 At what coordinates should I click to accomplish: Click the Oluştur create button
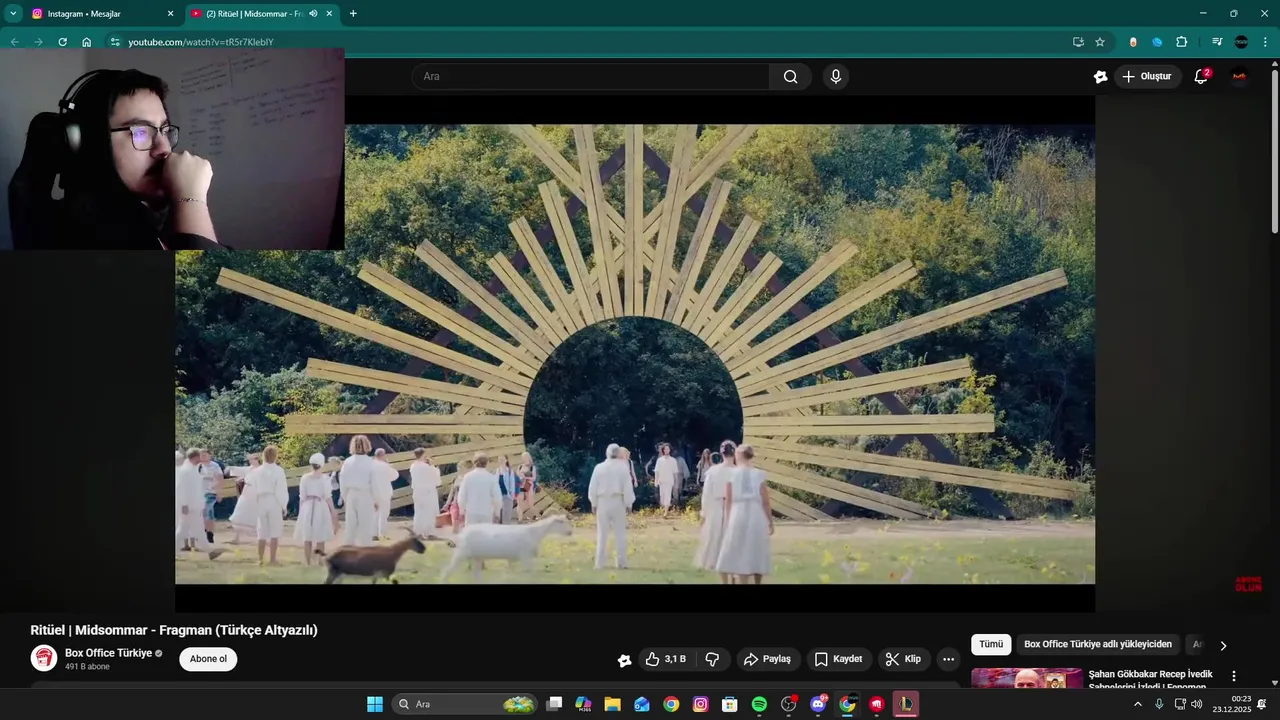click(x=1147, y=77)
